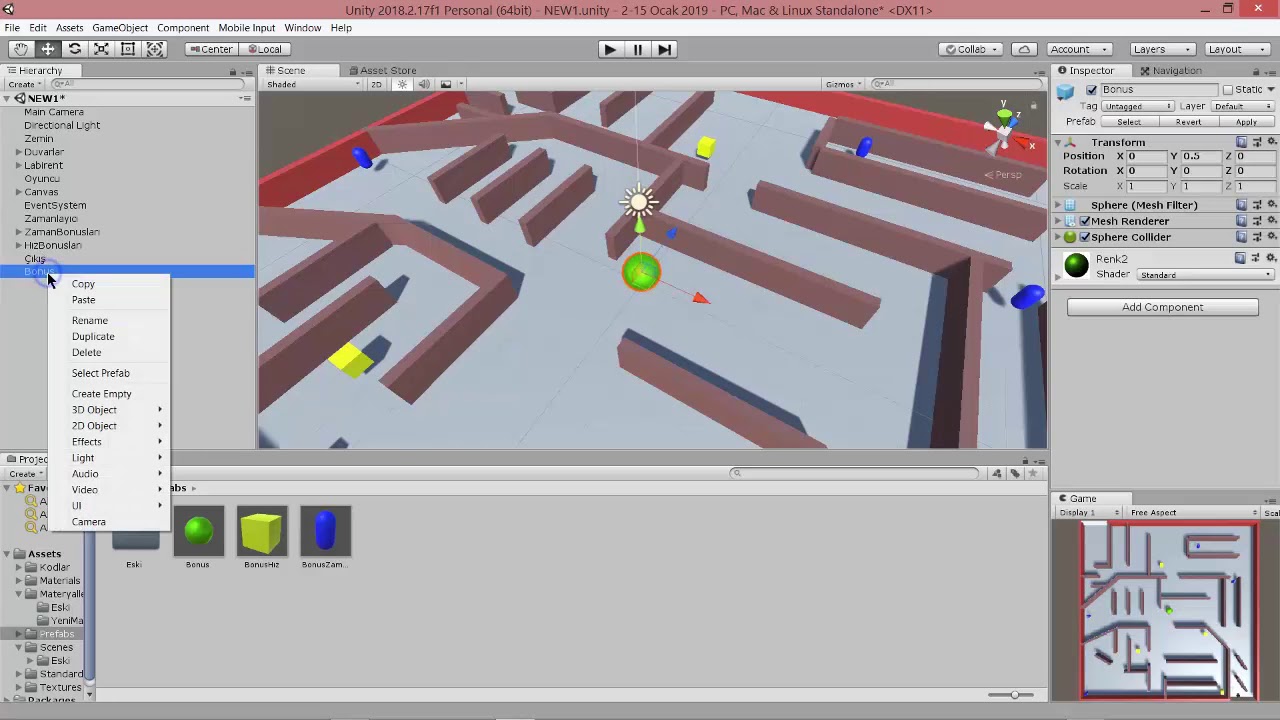Screen dimensions: 1280x720
Task: Open the Shaded draw mode dropdown
Action: point(313,84)
